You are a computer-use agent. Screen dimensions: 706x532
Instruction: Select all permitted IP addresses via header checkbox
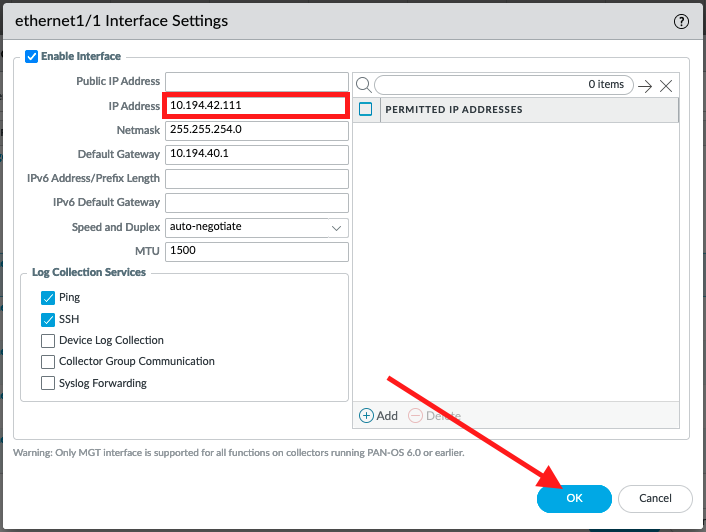click(366, 109)
